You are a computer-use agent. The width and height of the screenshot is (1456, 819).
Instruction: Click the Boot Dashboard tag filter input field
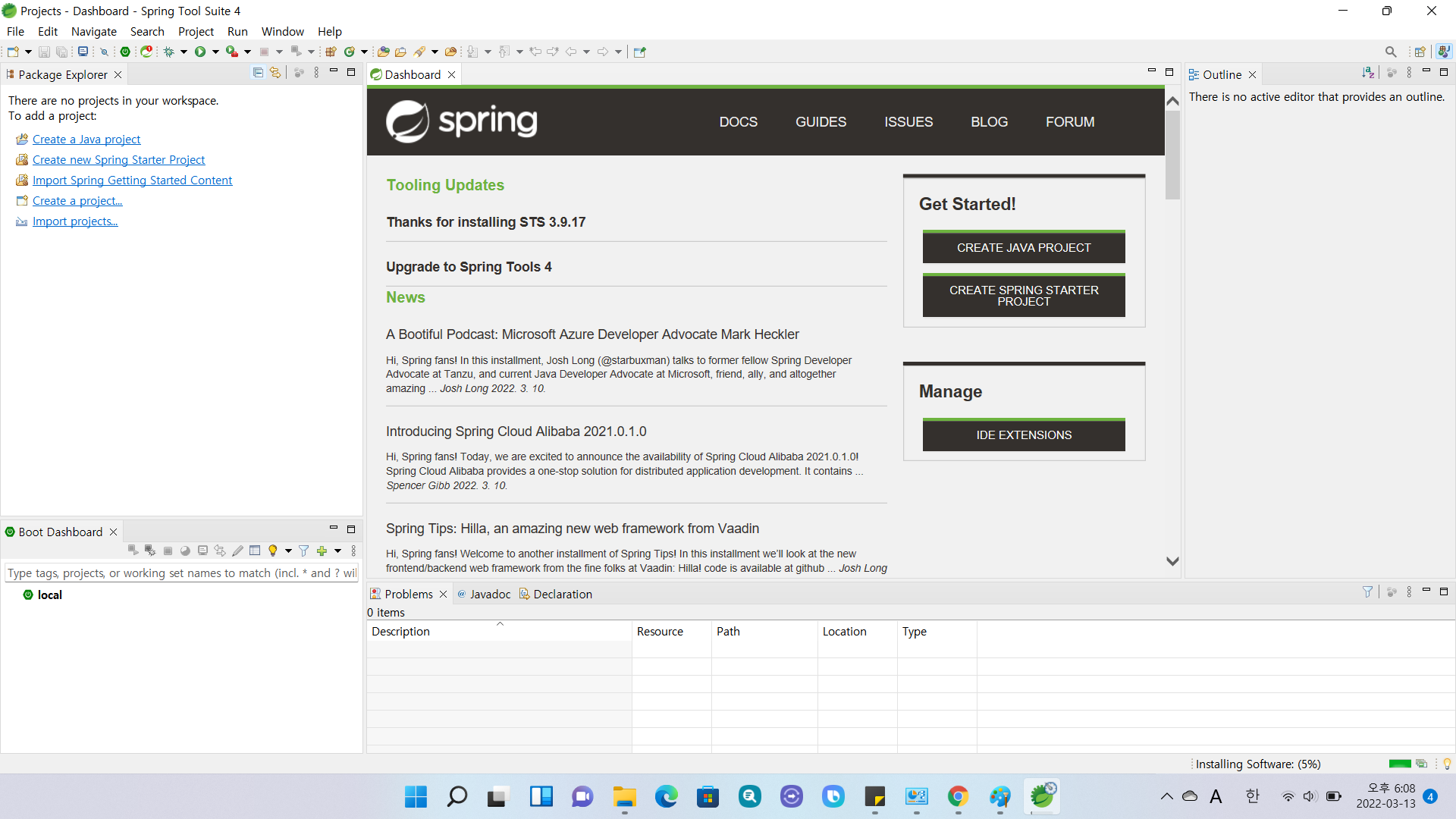pos(182,573)
